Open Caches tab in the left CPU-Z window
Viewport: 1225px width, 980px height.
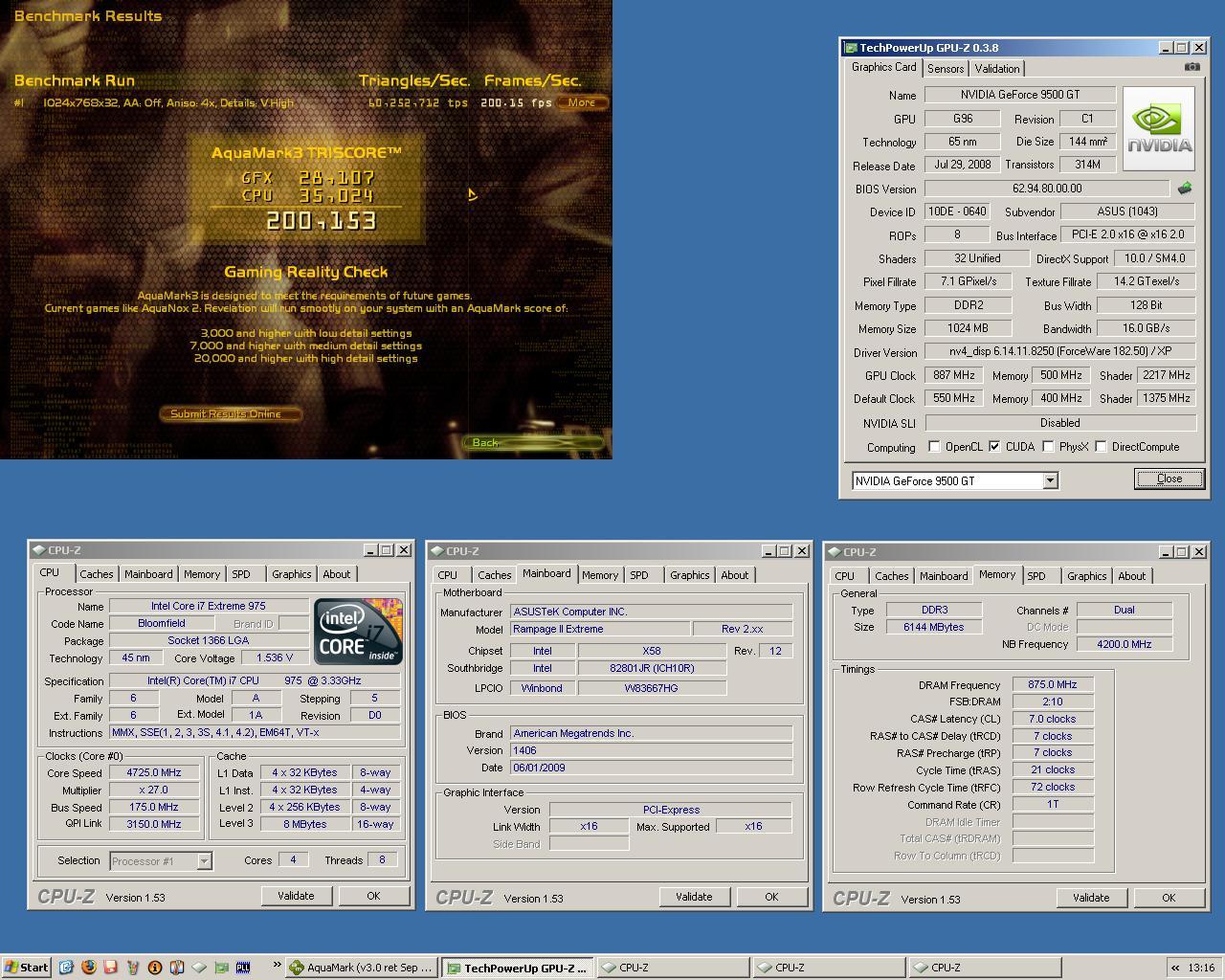96,574
